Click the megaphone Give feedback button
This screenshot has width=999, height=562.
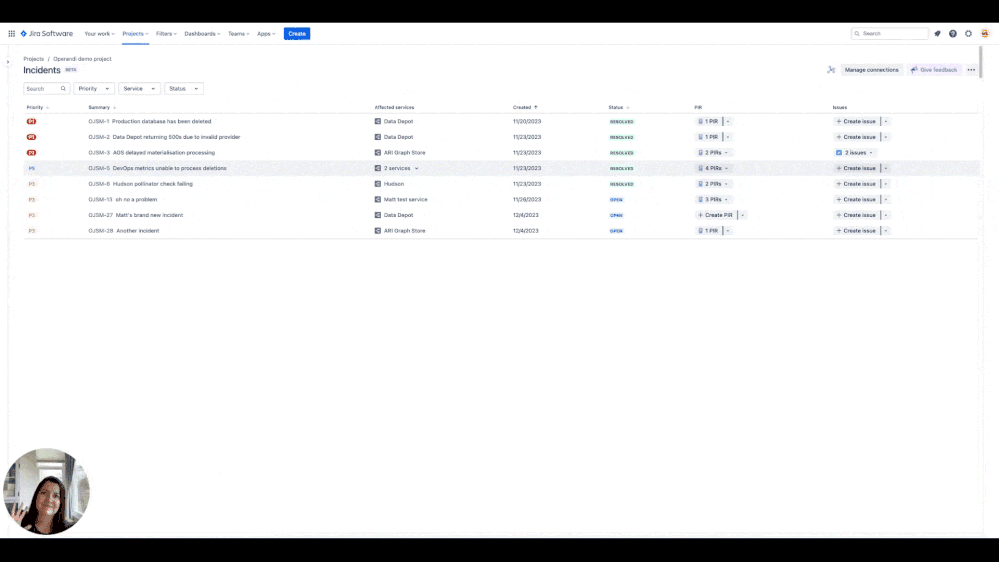(x=934, y=70)
